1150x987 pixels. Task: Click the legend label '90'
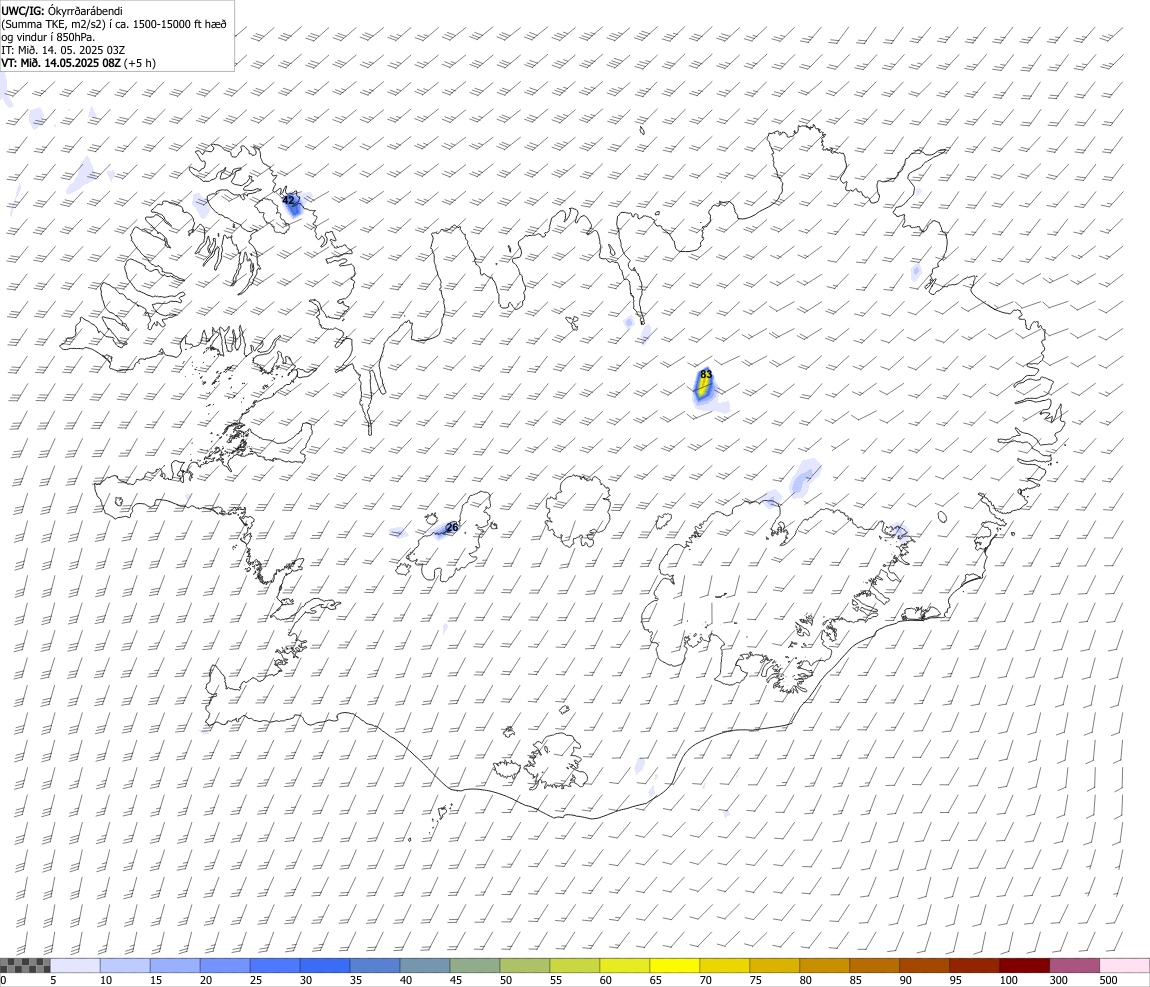(906, 980)
